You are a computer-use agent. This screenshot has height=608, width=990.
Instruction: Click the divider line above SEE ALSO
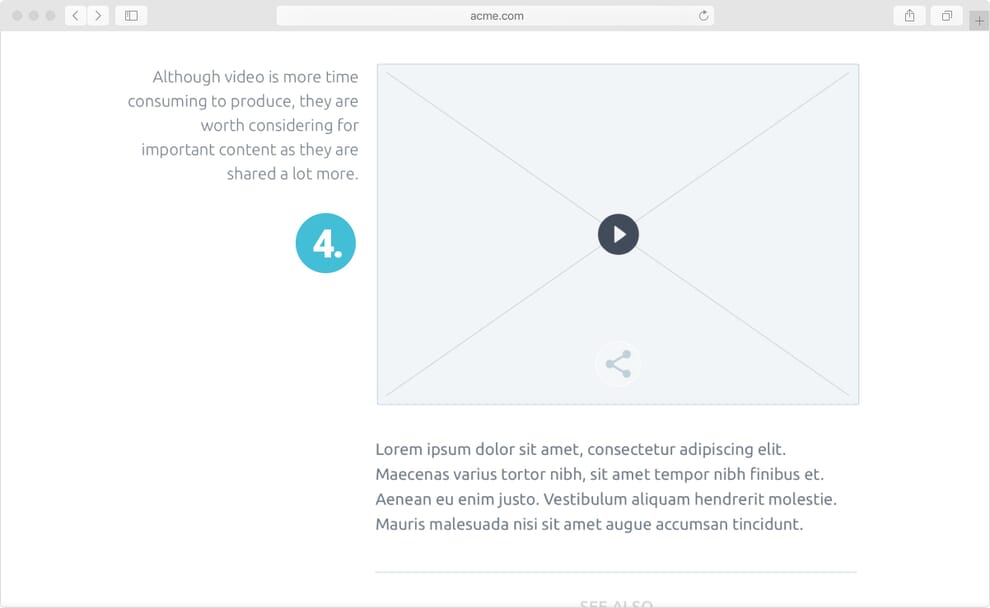616,571
